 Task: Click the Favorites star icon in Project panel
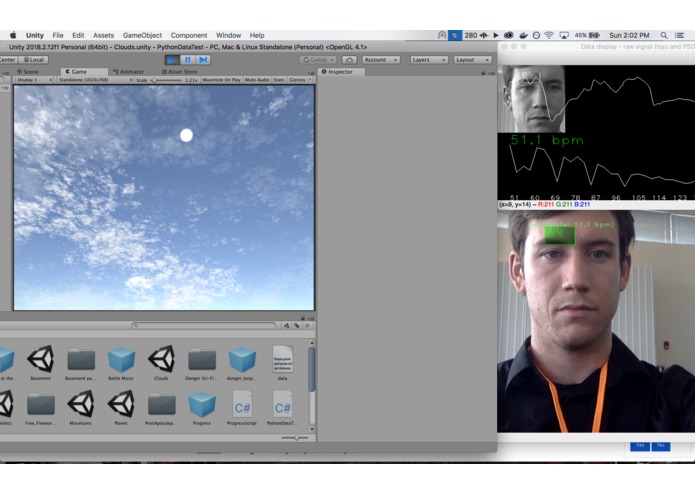[307, 326]
